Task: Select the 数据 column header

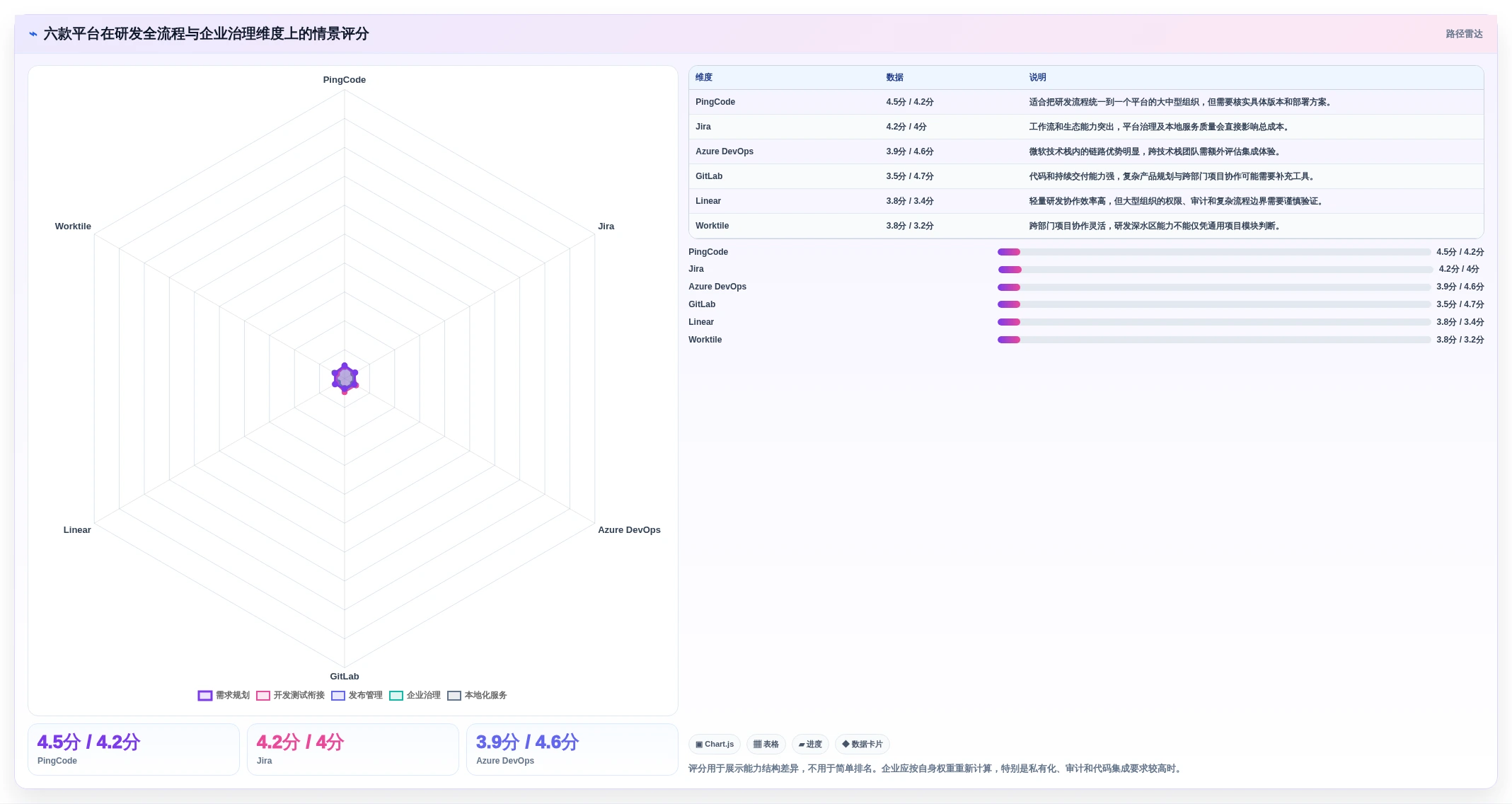Action: pos(895,78)
